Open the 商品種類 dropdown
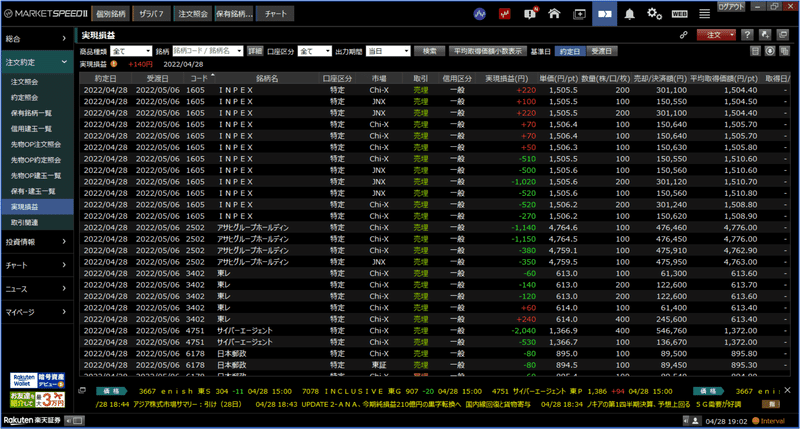The height and width of the screenshot is (429, 800). tap(131, 52)
